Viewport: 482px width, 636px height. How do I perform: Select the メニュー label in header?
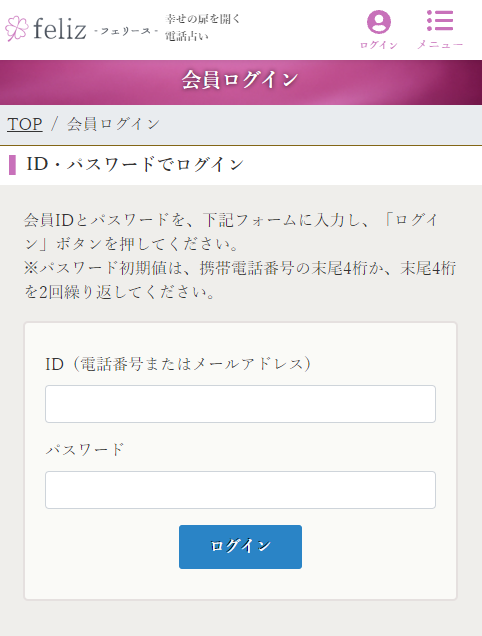point(440,45)
